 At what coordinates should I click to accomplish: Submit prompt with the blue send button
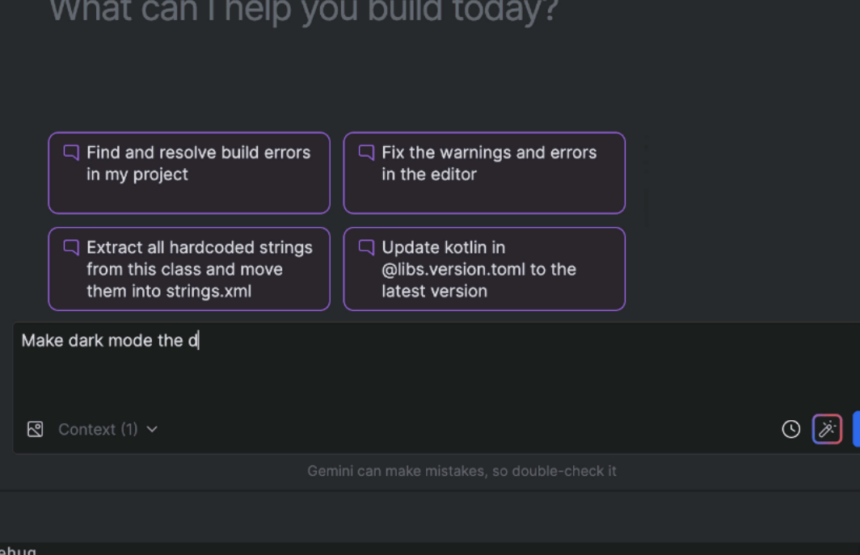click(856, 429)
